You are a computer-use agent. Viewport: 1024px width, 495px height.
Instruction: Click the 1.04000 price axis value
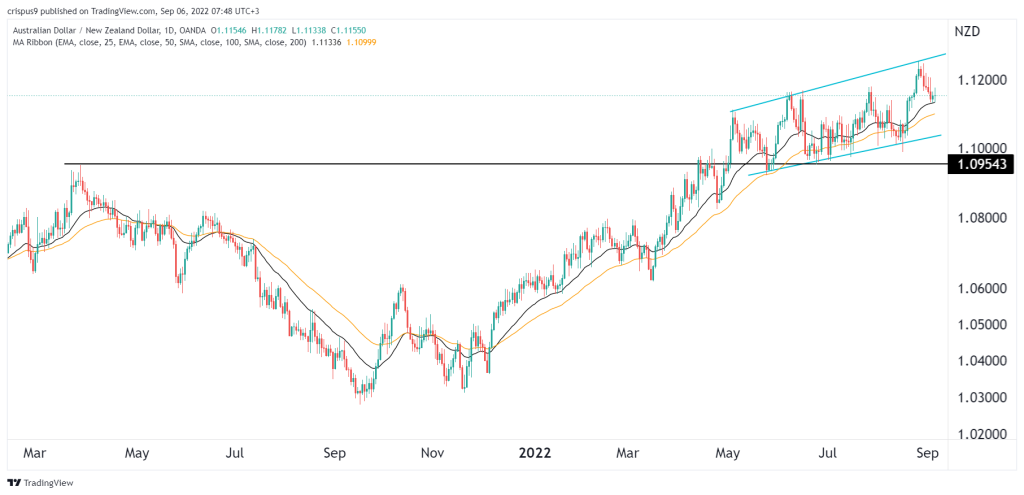(982, 361)
